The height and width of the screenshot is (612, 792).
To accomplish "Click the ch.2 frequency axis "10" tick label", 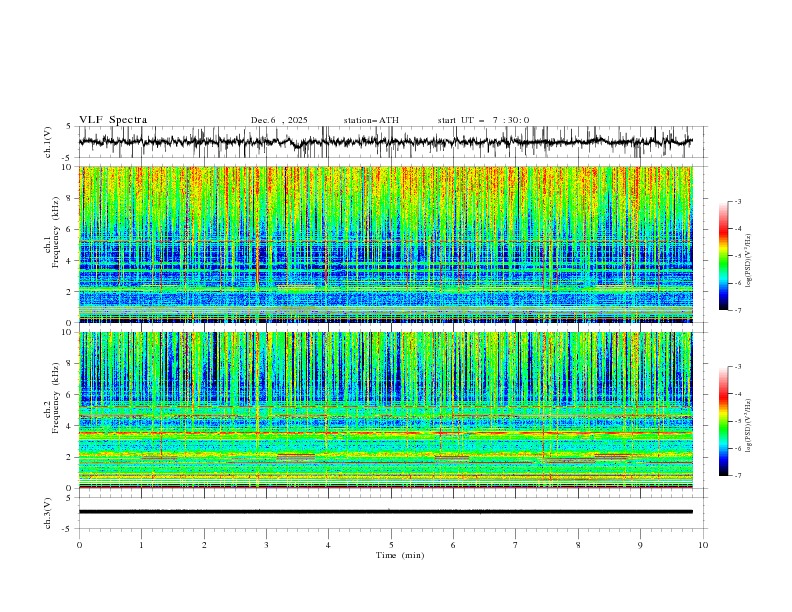I will click(68, 332).
